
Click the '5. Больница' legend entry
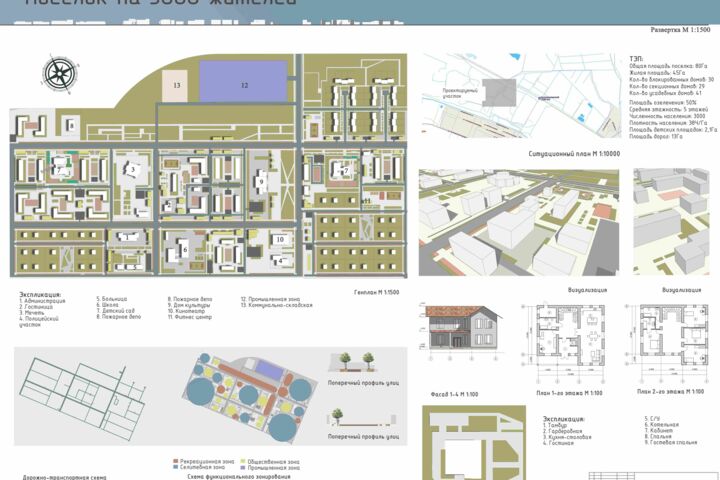(112, 299)
